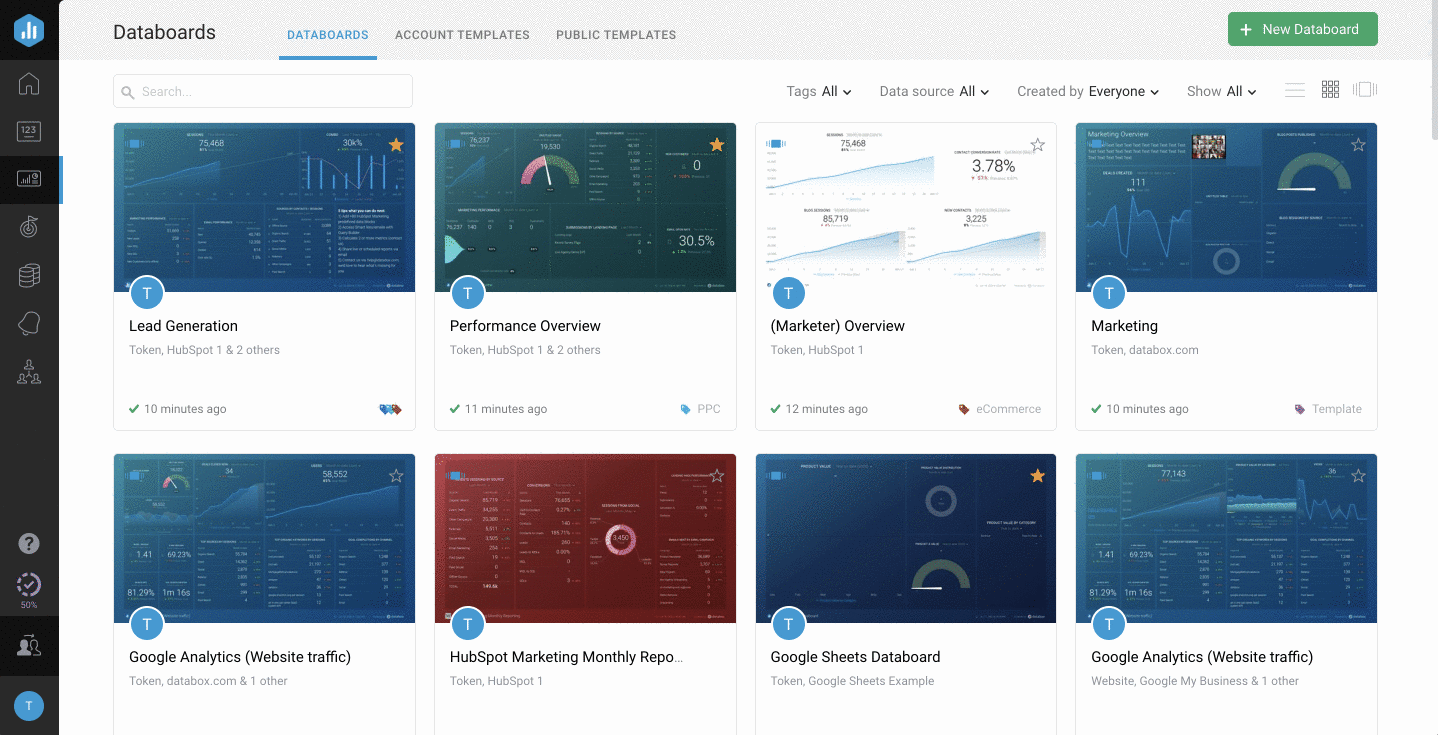Open the Data source All dropdown
The height and width of the screenshot is (735, 1438).
[934, 91]
